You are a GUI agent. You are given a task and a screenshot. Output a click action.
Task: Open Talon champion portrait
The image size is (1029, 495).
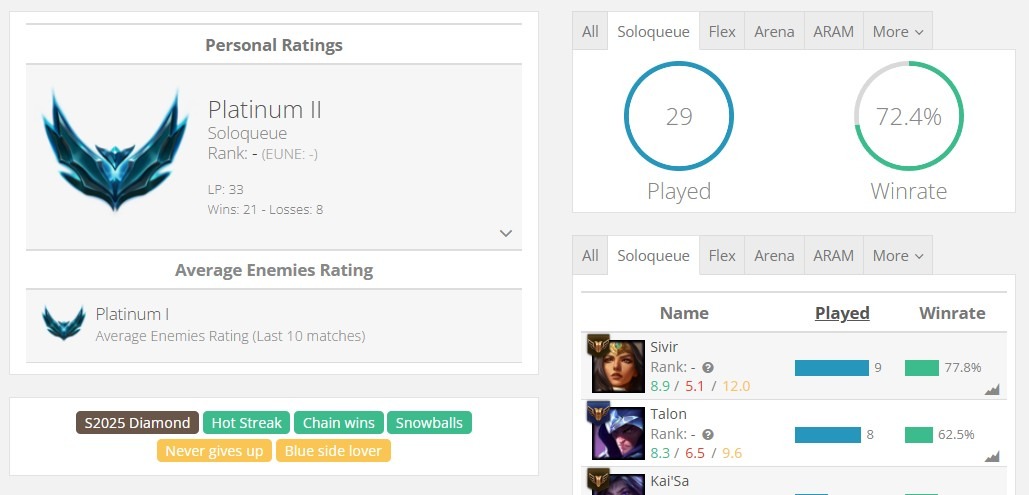618,433
